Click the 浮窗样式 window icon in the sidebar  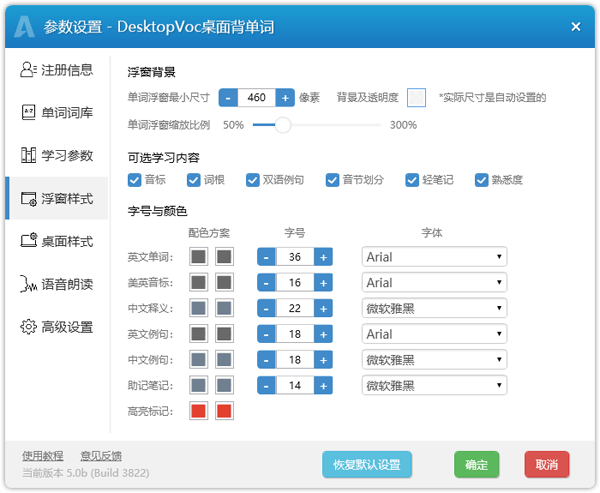28,199
